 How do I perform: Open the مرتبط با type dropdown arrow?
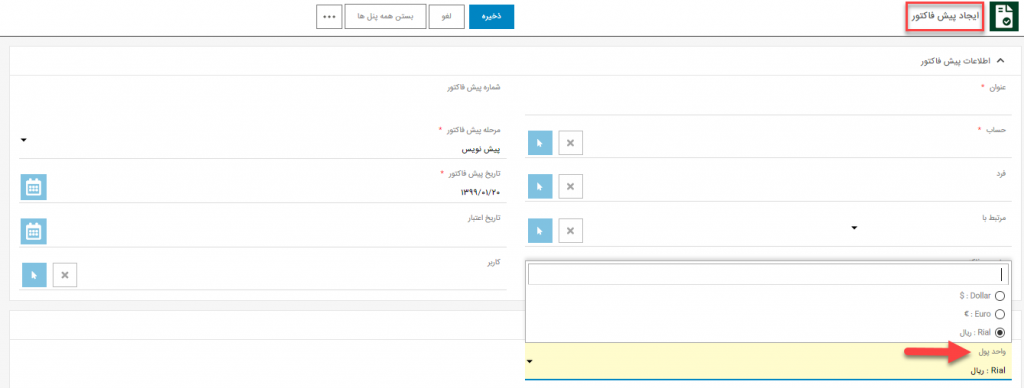point(854,228)
